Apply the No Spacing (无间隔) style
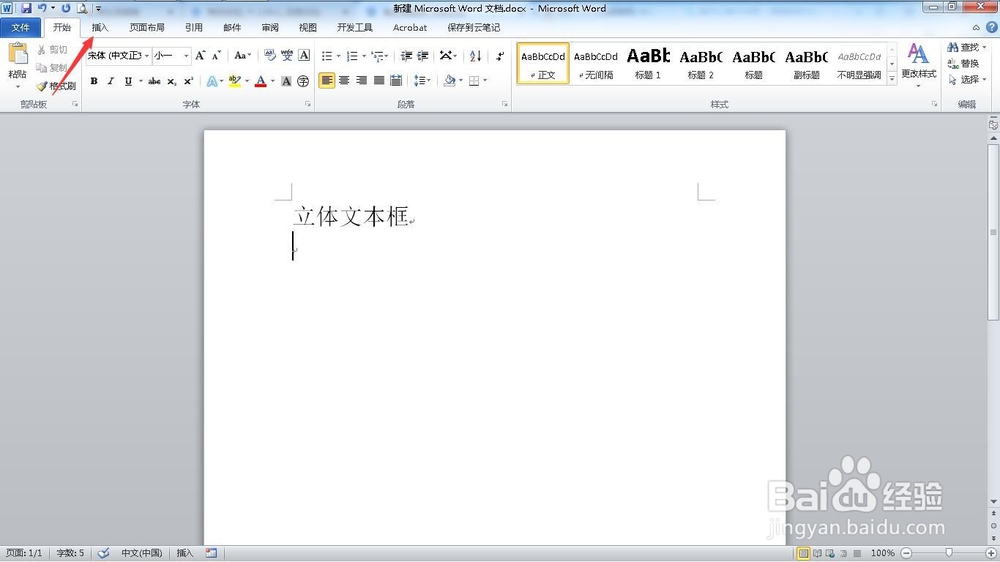Viewport: 1000px width, 562px height. click(x=596, y=63)
